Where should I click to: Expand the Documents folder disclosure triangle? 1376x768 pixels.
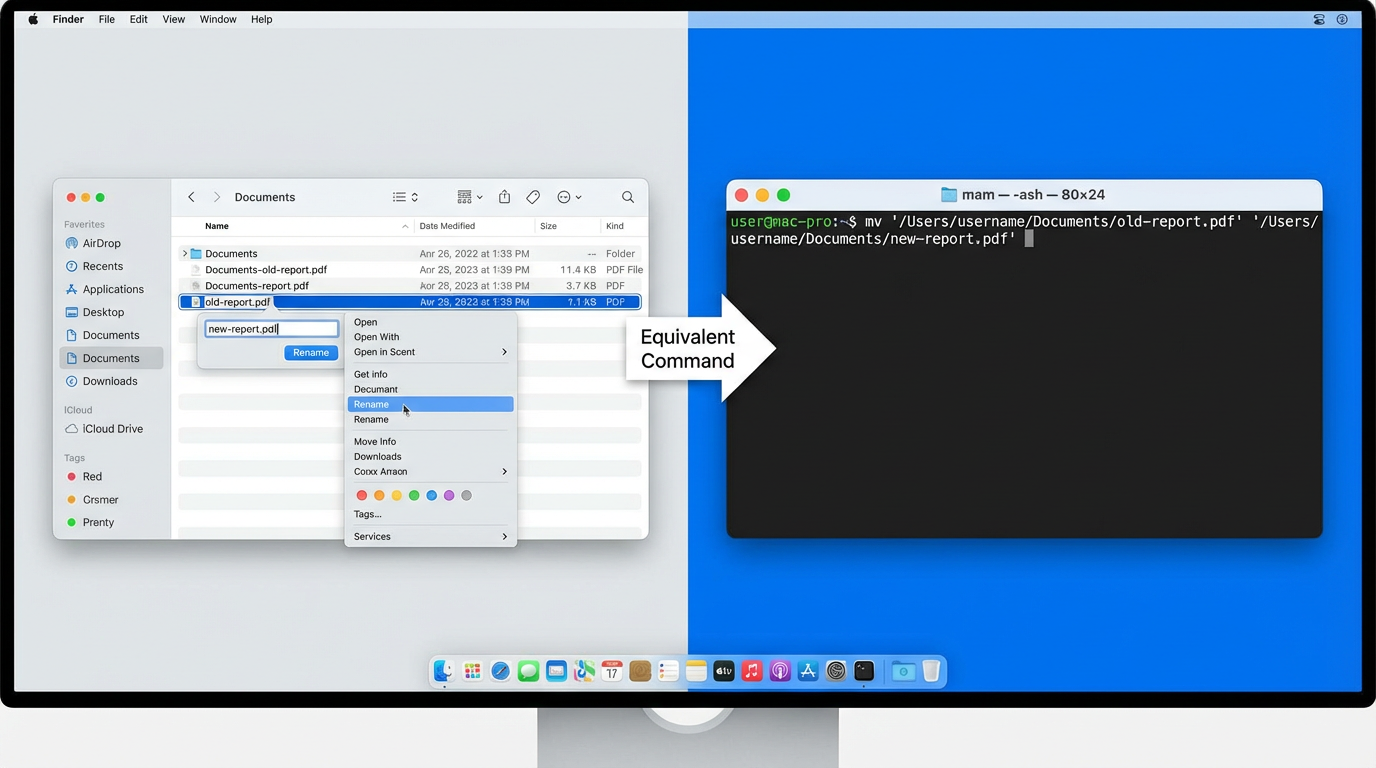tap(184, 253)
